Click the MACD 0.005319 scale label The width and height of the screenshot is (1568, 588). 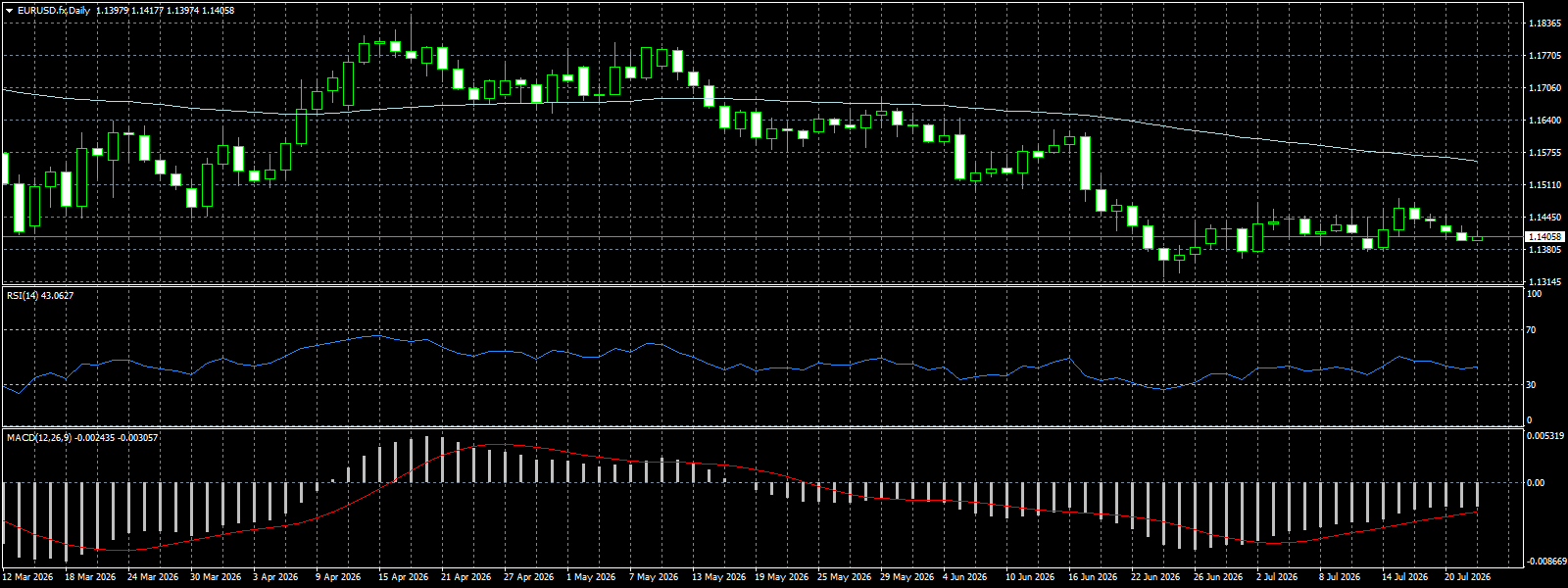coord(1545,436)
